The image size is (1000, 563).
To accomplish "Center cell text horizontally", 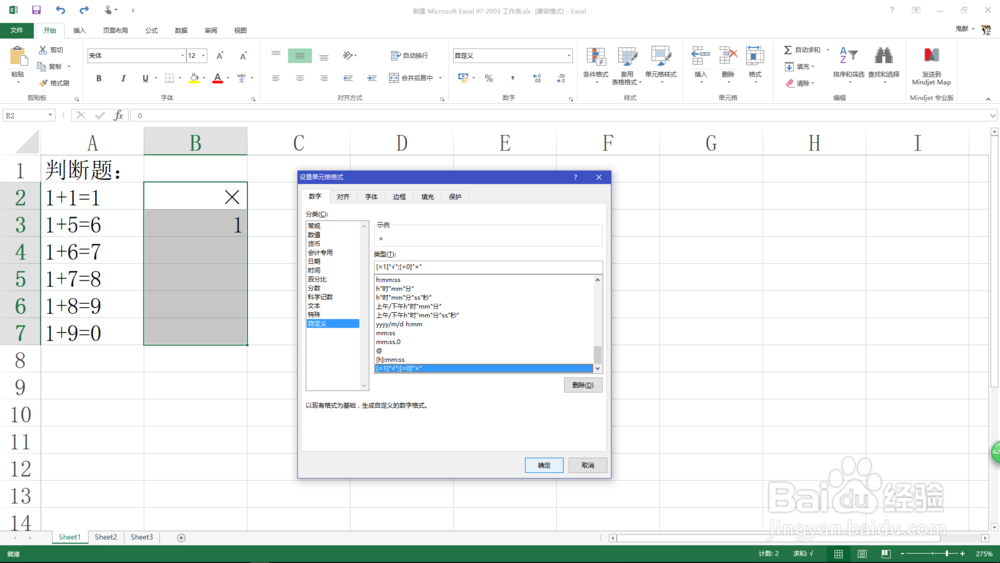I will [300, 78].
